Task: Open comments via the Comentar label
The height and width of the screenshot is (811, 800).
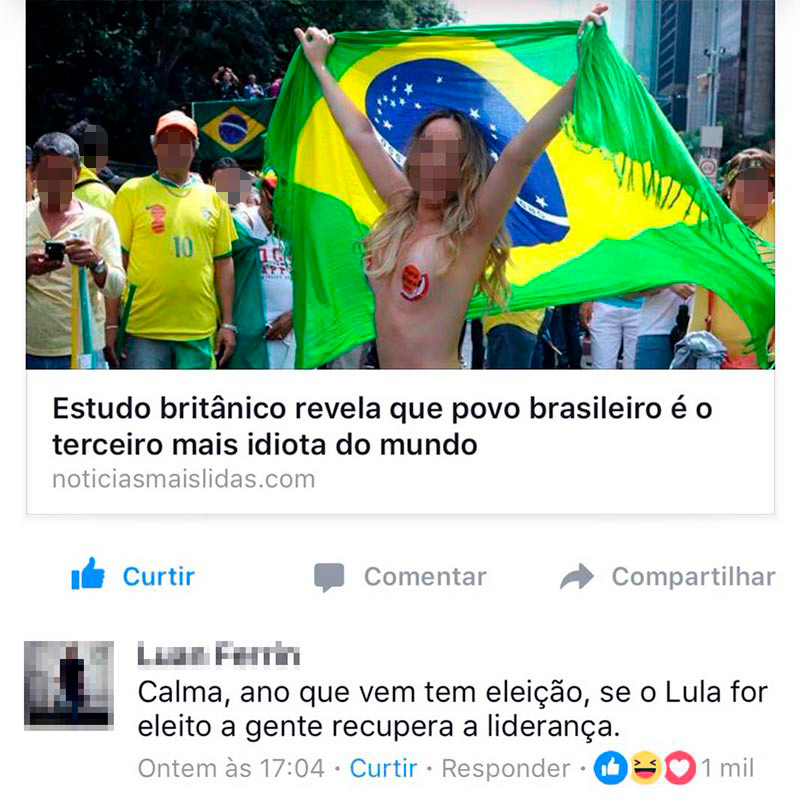Action: coord(425,577)
